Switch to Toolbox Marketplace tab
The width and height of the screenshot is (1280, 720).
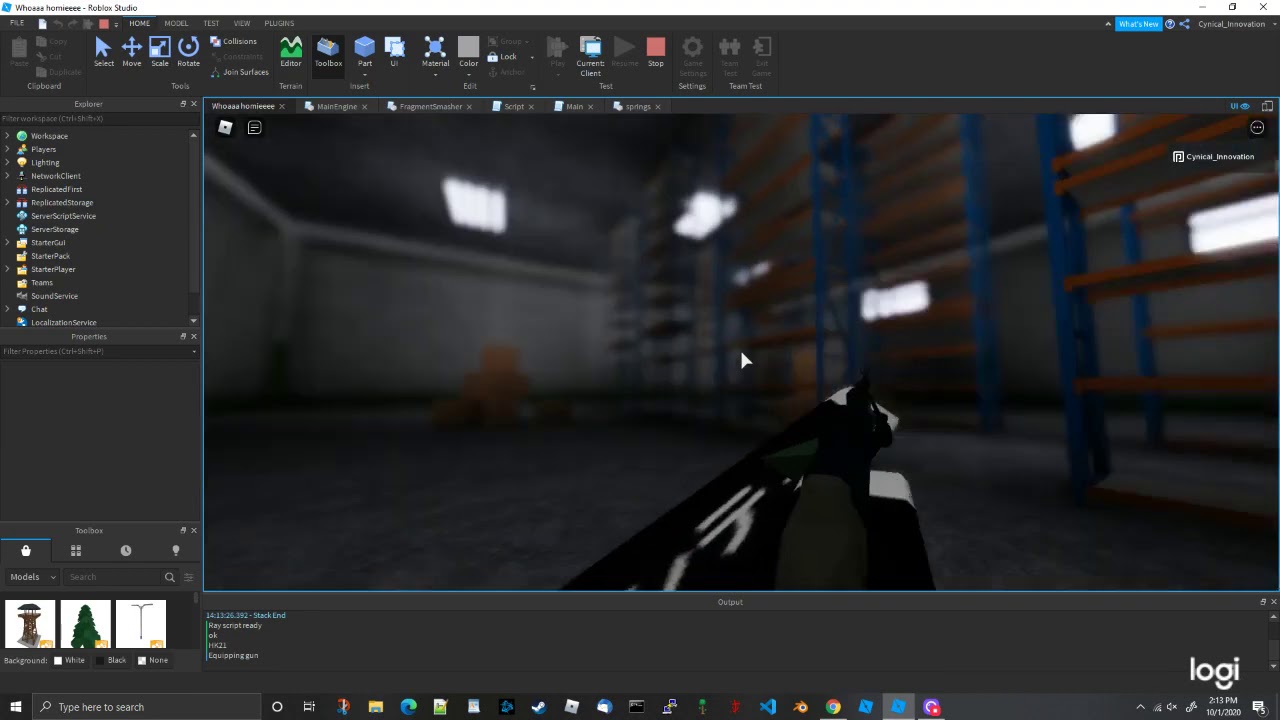26,550
